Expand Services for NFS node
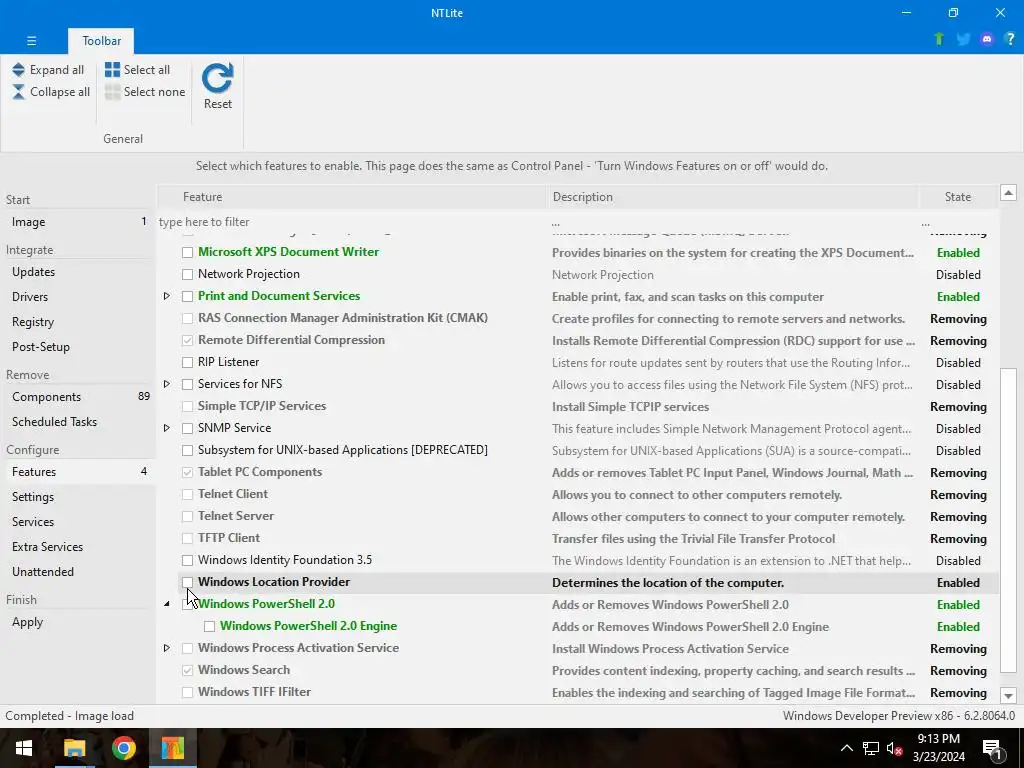Screen dimensions: 1024x768 pyautogui.click(x=167, y=384)
